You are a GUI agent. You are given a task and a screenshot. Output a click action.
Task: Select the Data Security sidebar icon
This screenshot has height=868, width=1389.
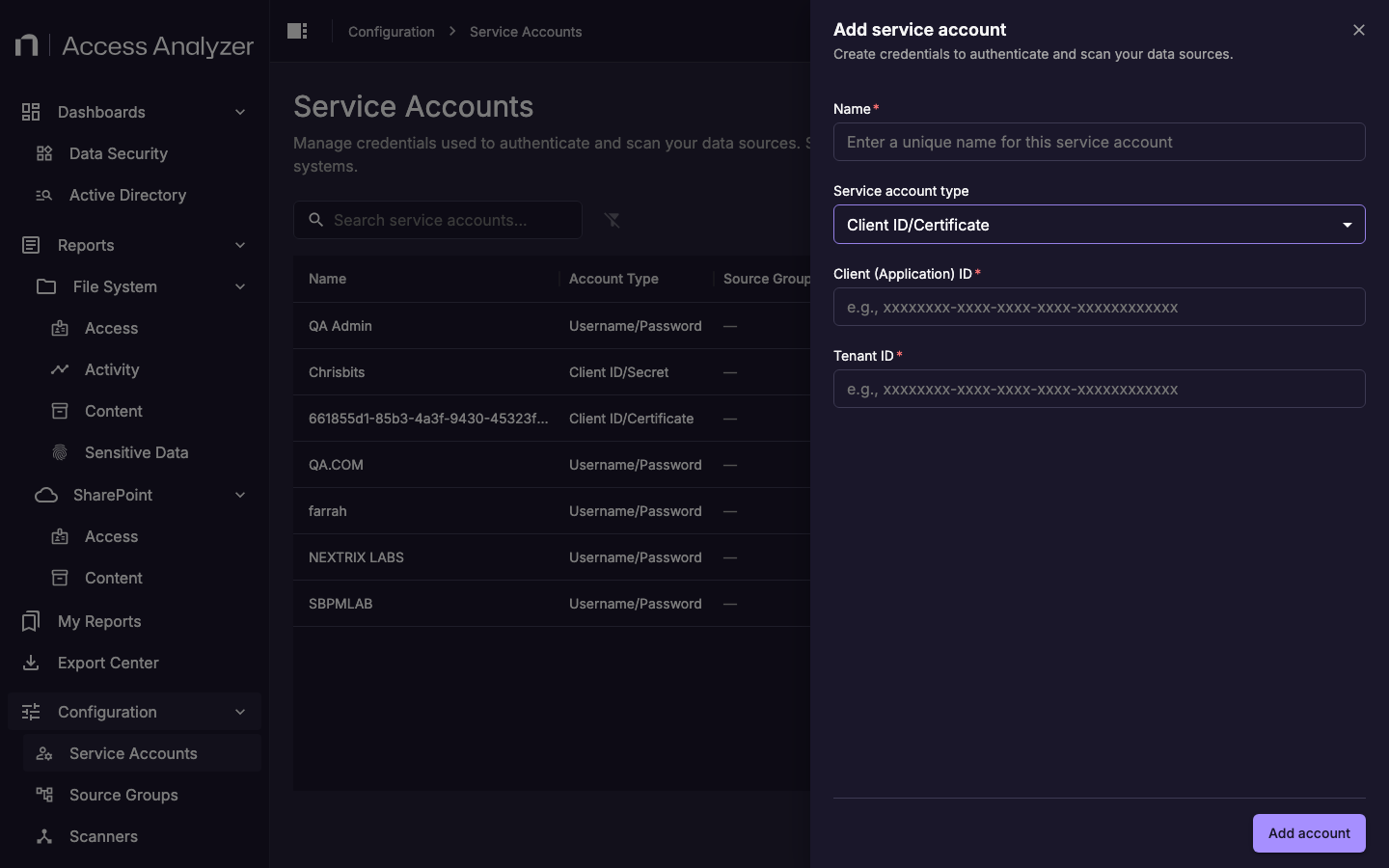tap(42, 153)
